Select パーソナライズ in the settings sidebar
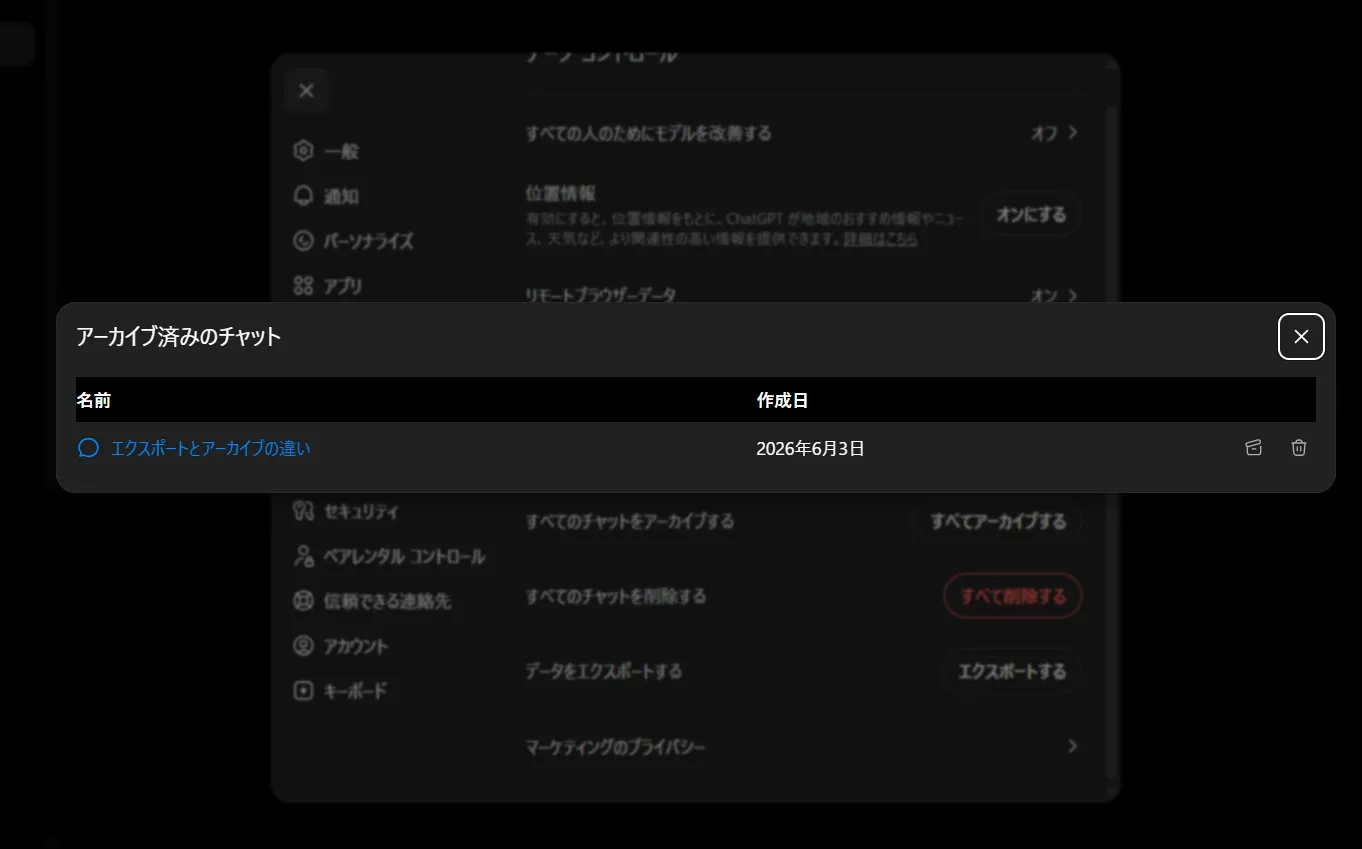1362x849 pixels. coord(353,241)
